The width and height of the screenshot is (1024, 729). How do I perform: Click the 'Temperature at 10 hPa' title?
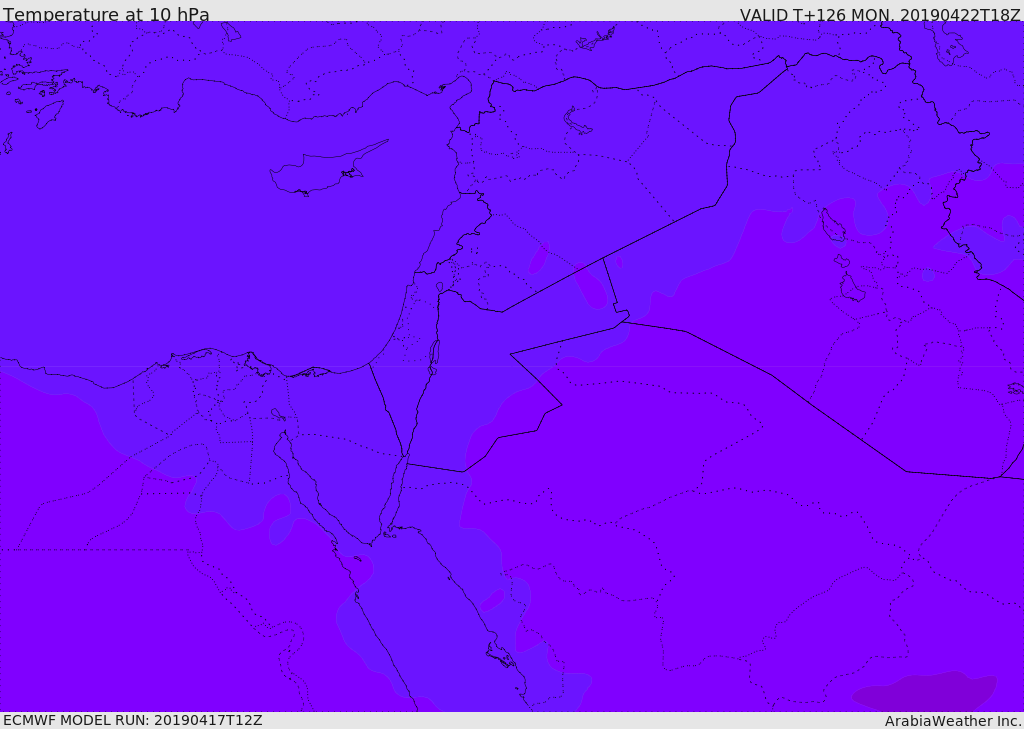click(x=106, y=14)
